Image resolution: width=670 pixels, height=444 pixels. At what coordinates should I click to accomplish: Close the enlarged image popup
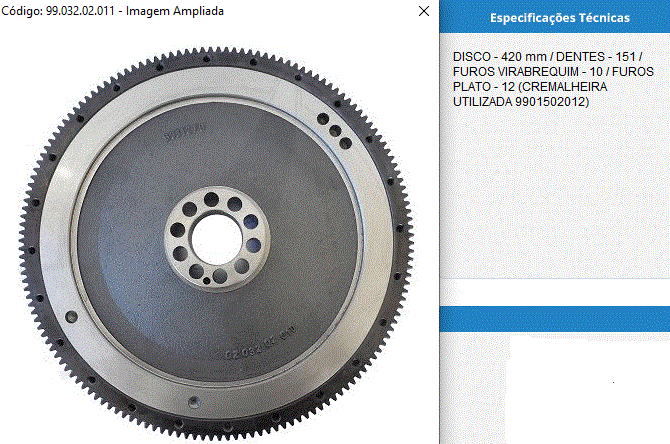424,11
